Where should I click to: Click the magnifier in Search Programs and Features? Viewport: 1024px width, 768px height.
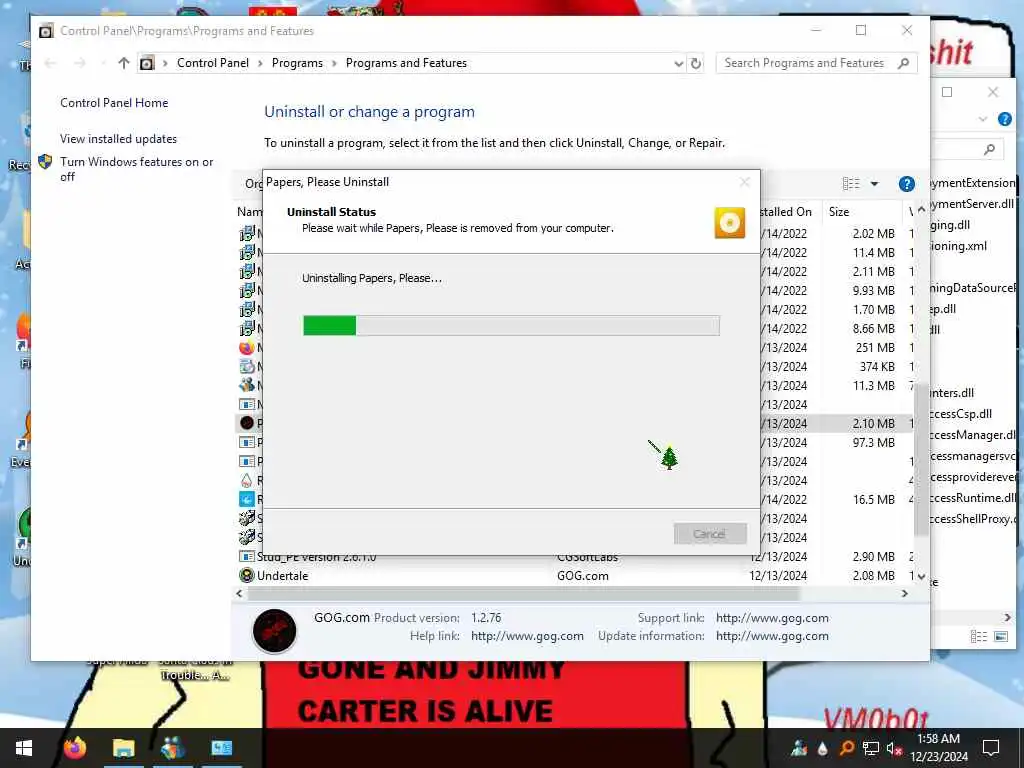904,63
